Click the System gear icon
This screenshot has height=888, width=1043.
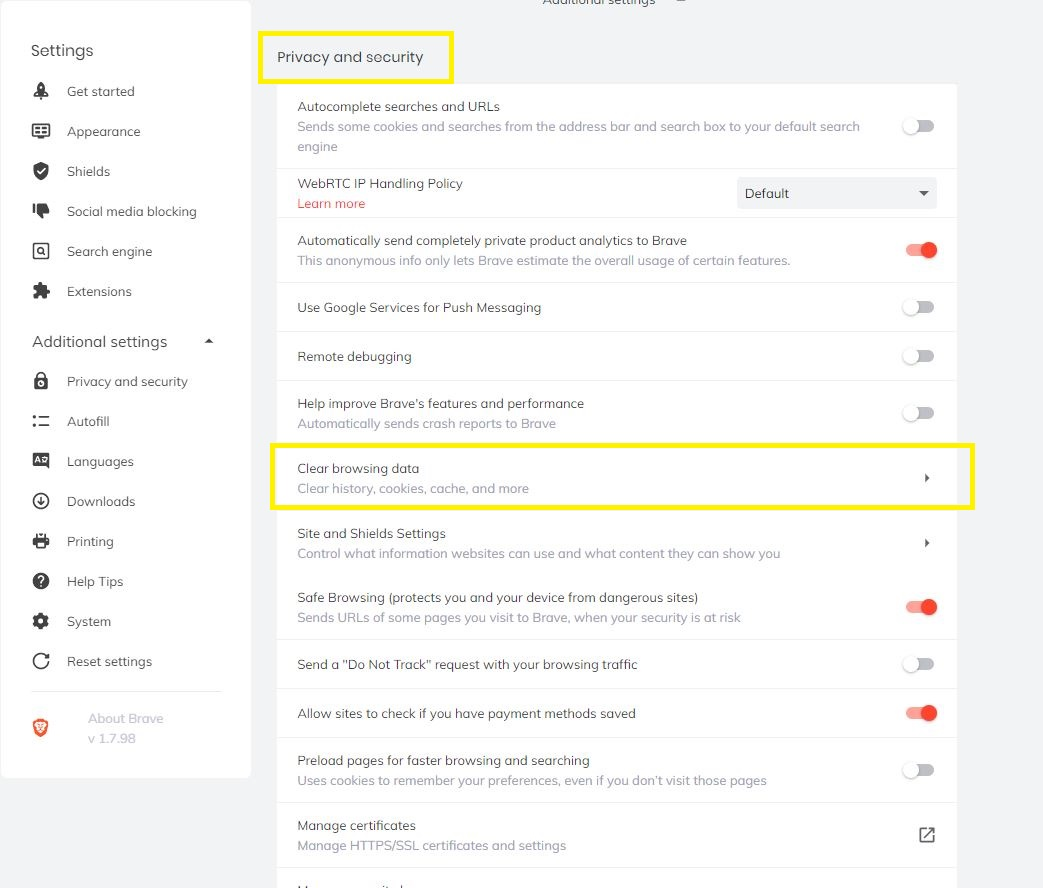tap(41, 621)
